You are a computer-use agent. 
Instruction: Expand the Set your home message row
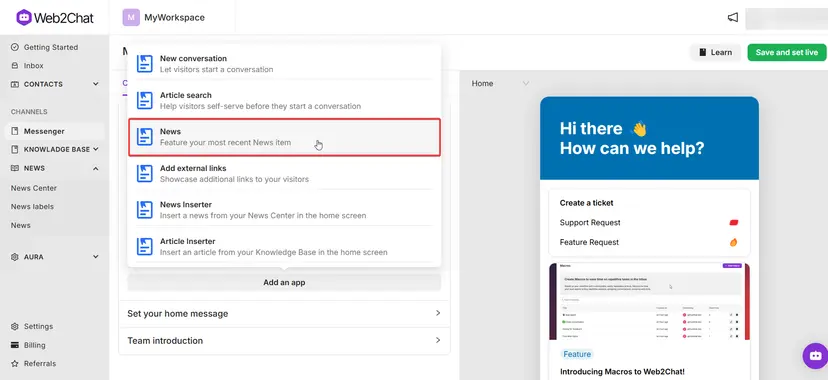pos(284,314)
